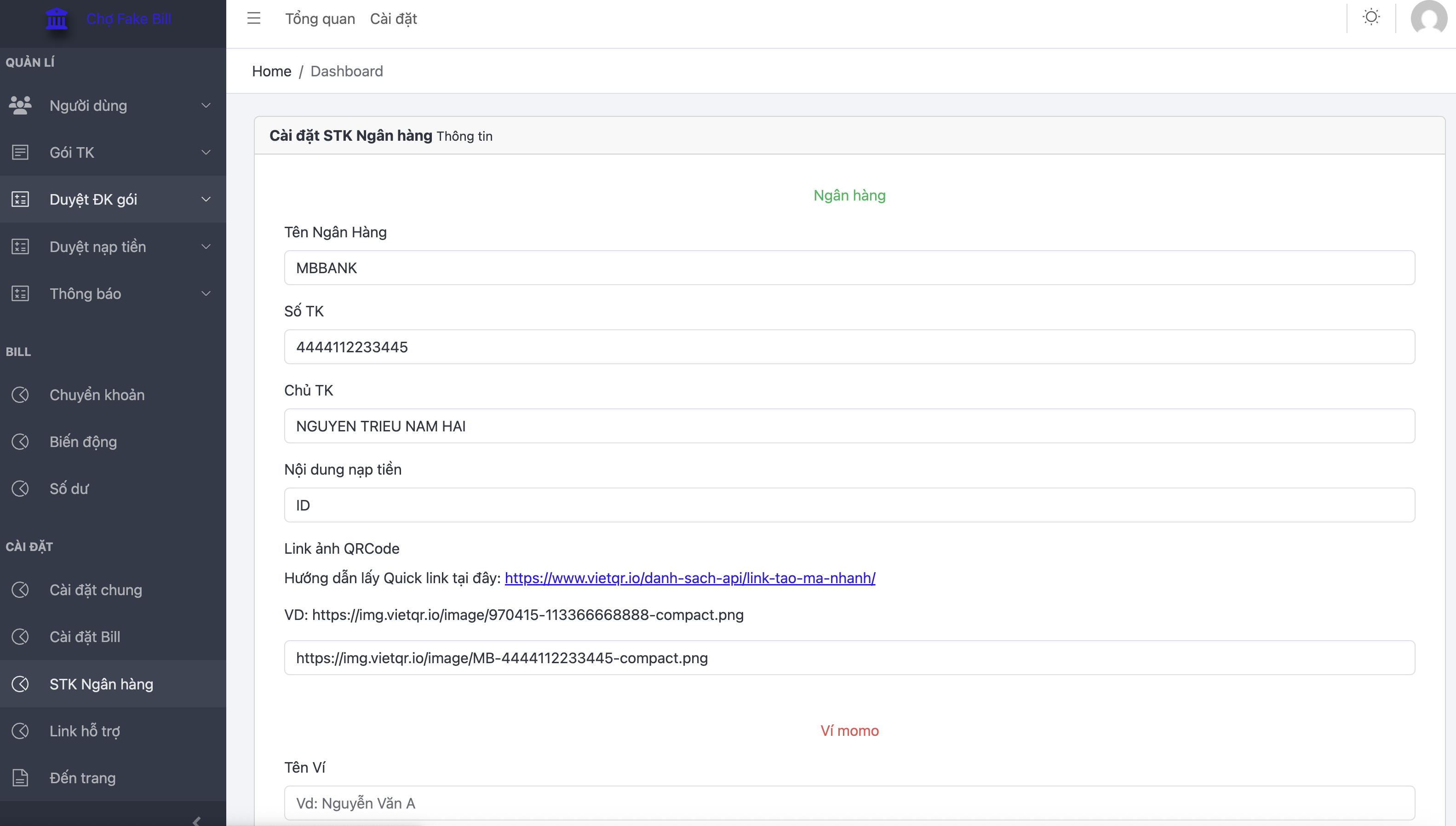Focus the Link ảnh QRCode URL field

point(849,658)
